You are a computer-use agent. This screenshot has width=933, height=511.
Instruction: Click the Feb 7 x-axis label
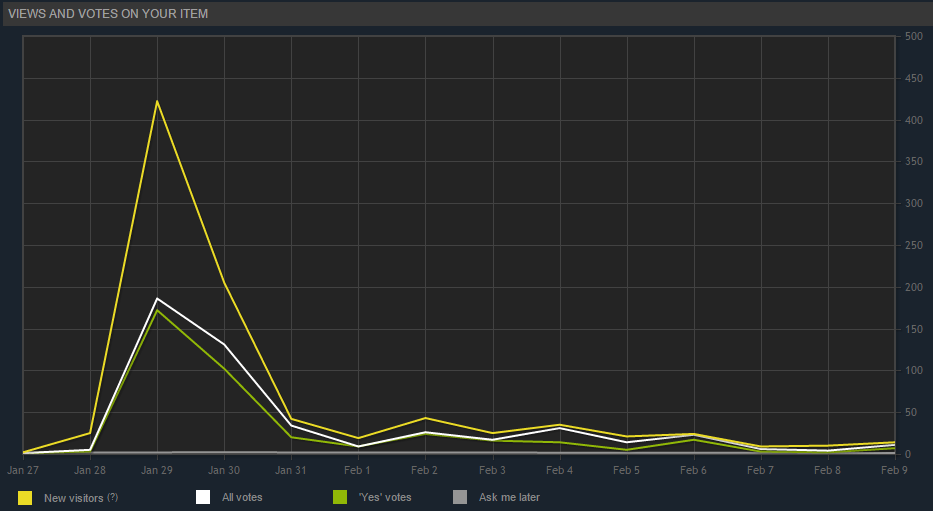click(760, 470)
